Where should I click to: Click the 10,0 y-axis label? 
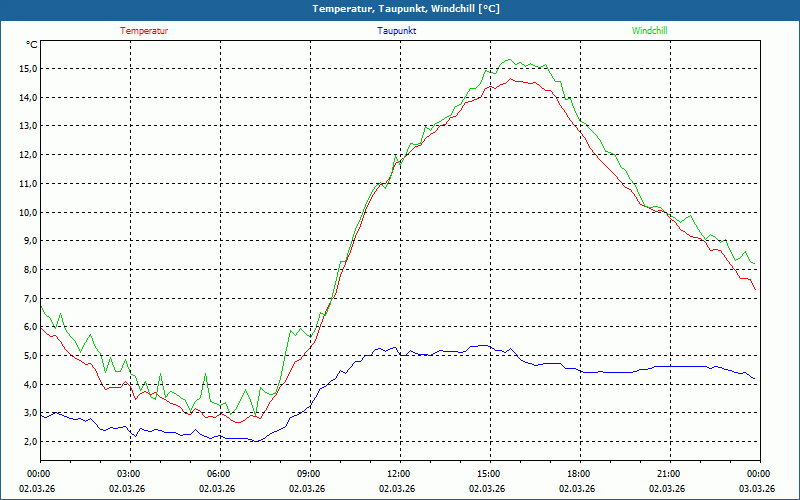[x=29, y=212]
